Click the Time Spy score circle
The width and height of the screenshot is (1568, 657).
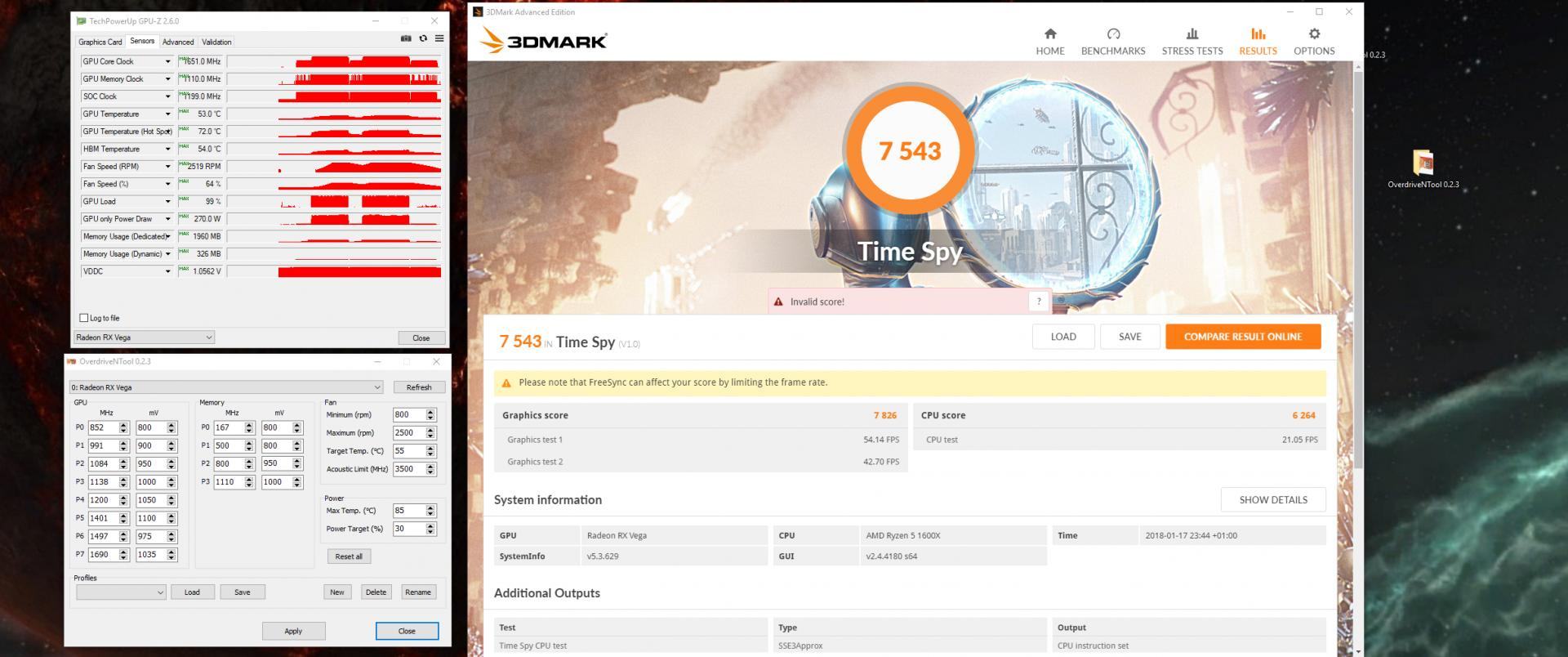pyautogui.click(x=909, y=150)
